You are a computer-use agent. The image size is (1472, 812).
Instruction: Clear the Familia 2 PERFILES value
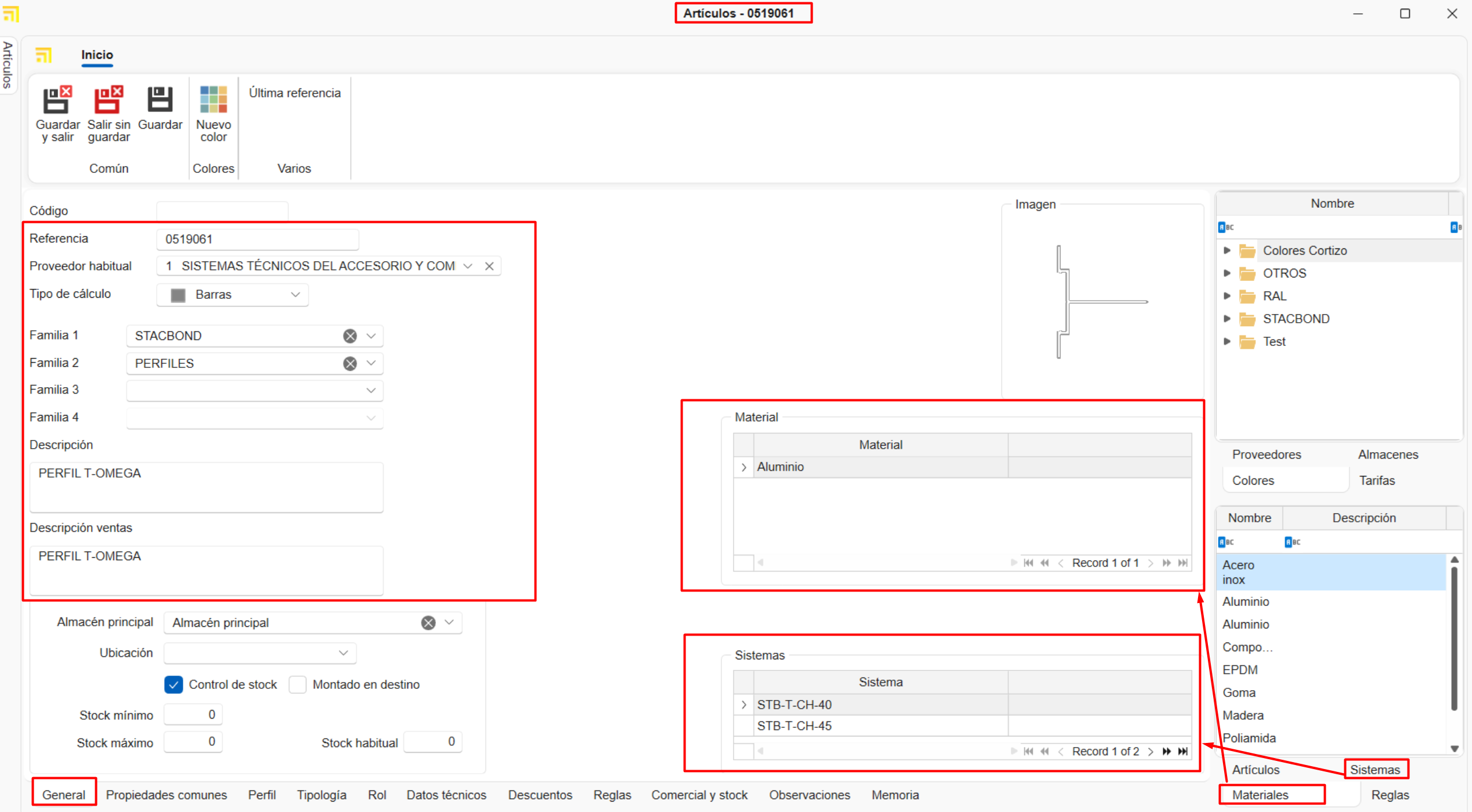click(x=349, y=363)
